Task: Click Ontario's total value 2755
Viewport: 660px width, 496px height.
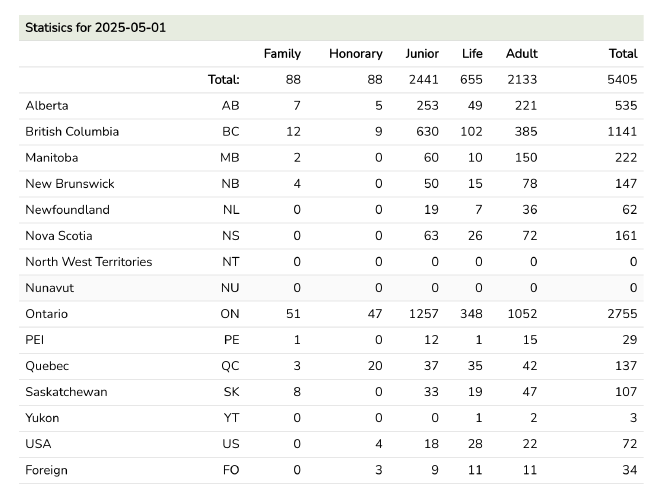Action: pyautogui.click(x=621, y=314)
